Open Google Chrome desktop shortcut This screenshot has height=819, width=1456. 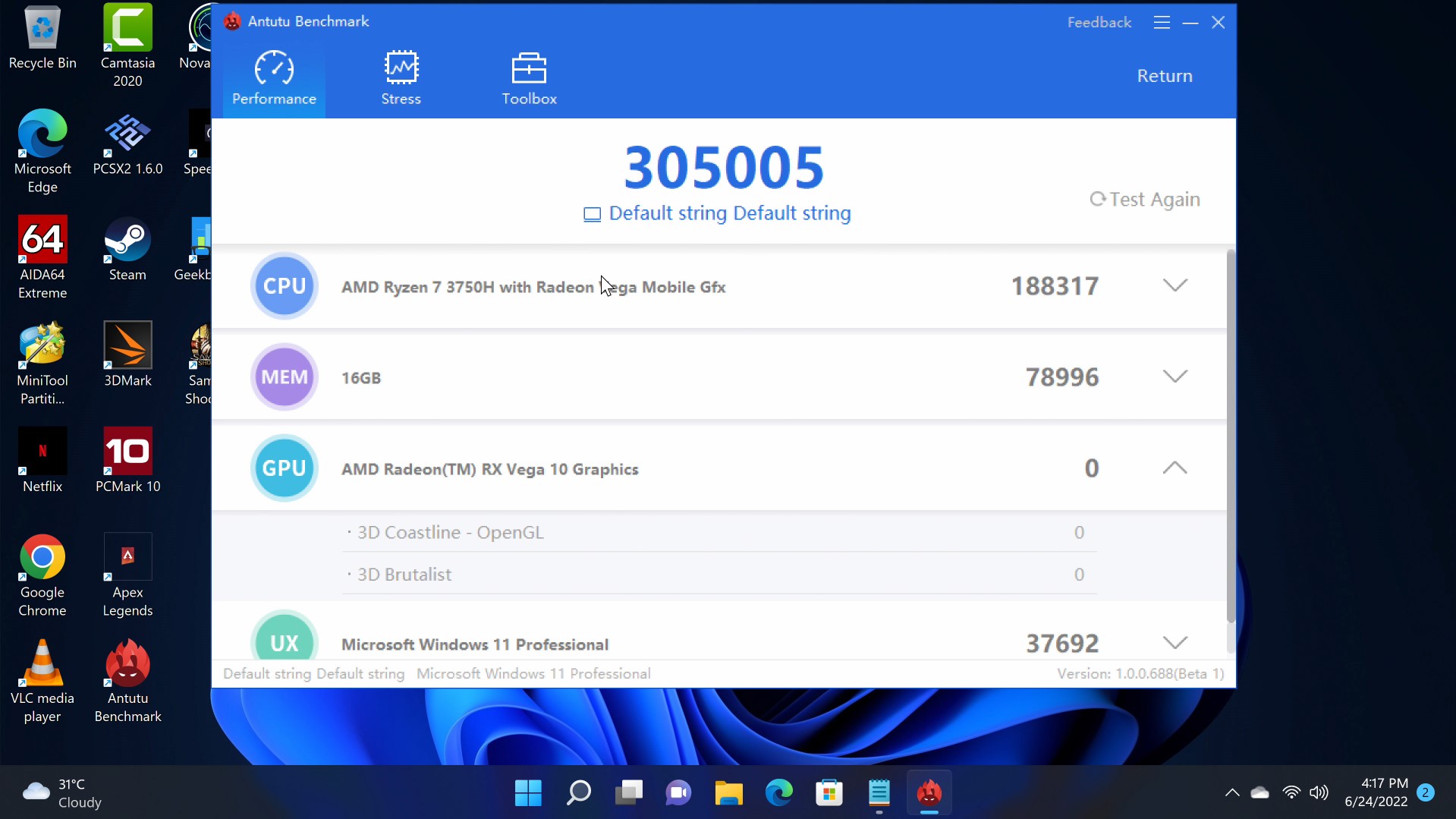42,575
